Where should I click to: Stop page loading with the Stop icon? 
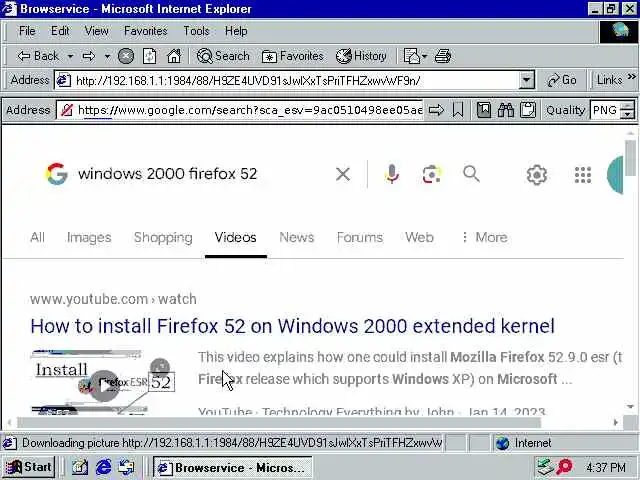(126, 56)
